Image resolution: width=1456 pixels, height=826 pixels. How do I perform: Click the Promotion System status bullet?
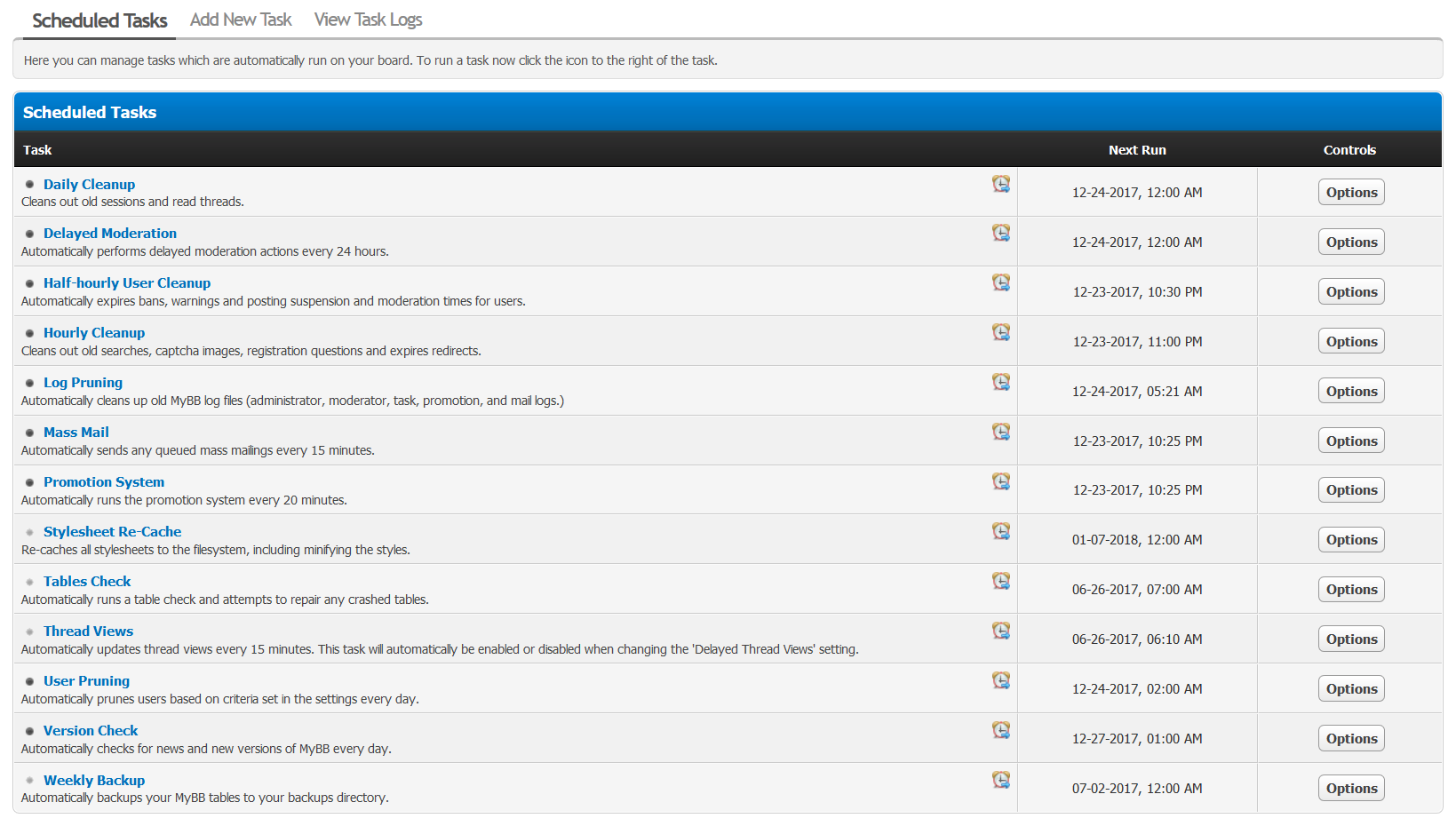point(29,482)
